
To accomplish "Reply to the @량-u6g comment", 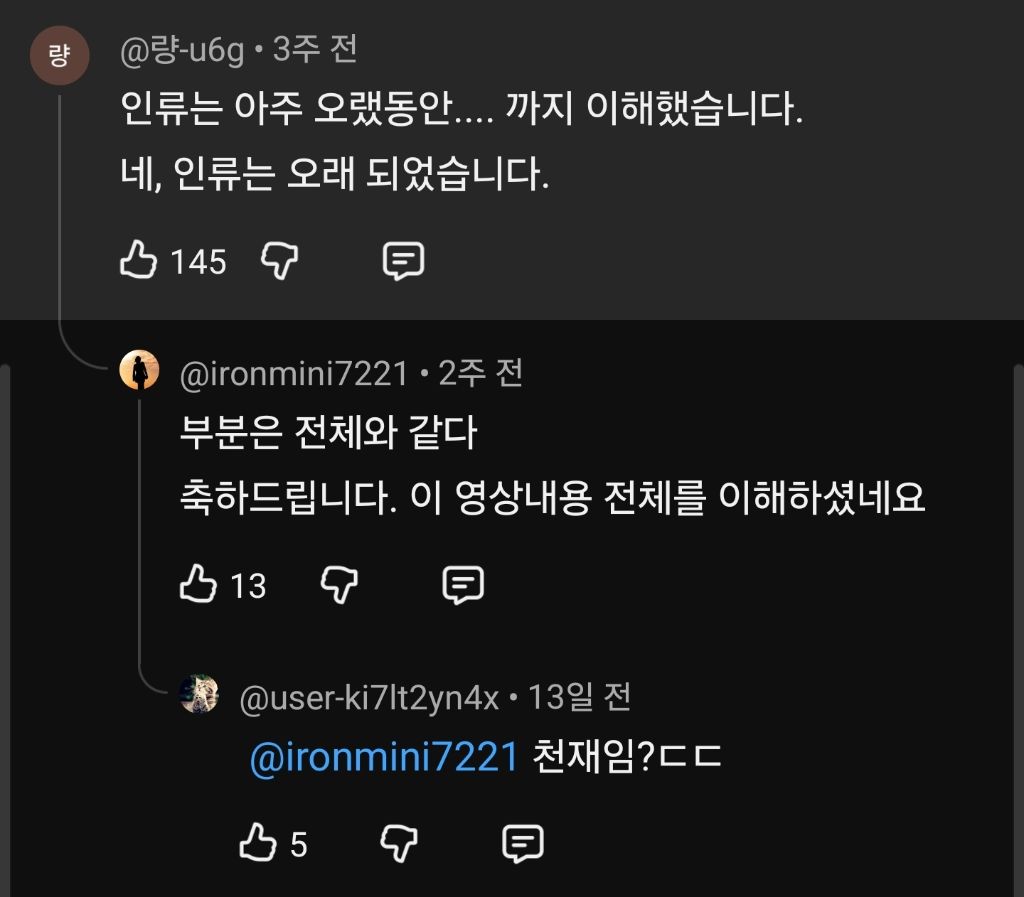I will pos(404,262).
